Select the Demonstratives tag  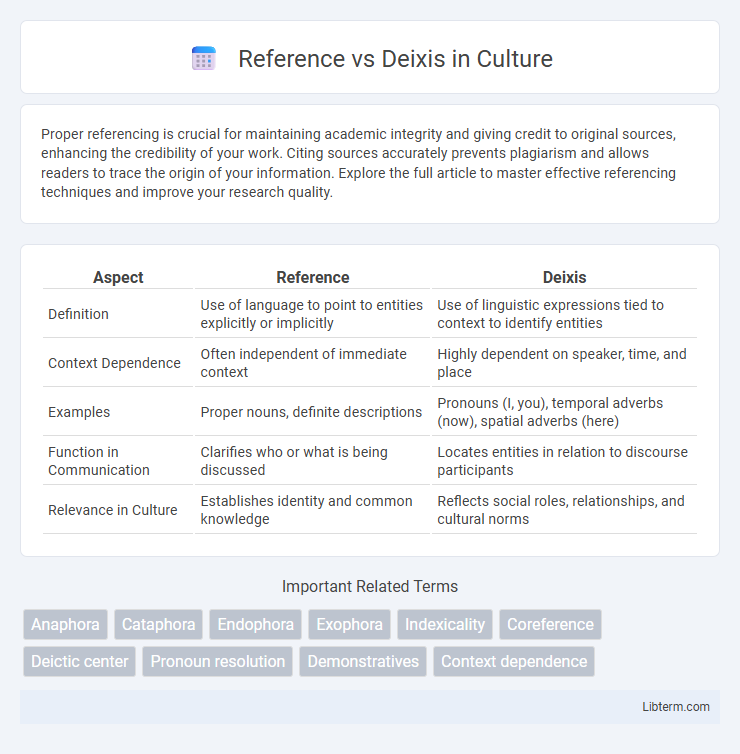[x=363, y=661]
